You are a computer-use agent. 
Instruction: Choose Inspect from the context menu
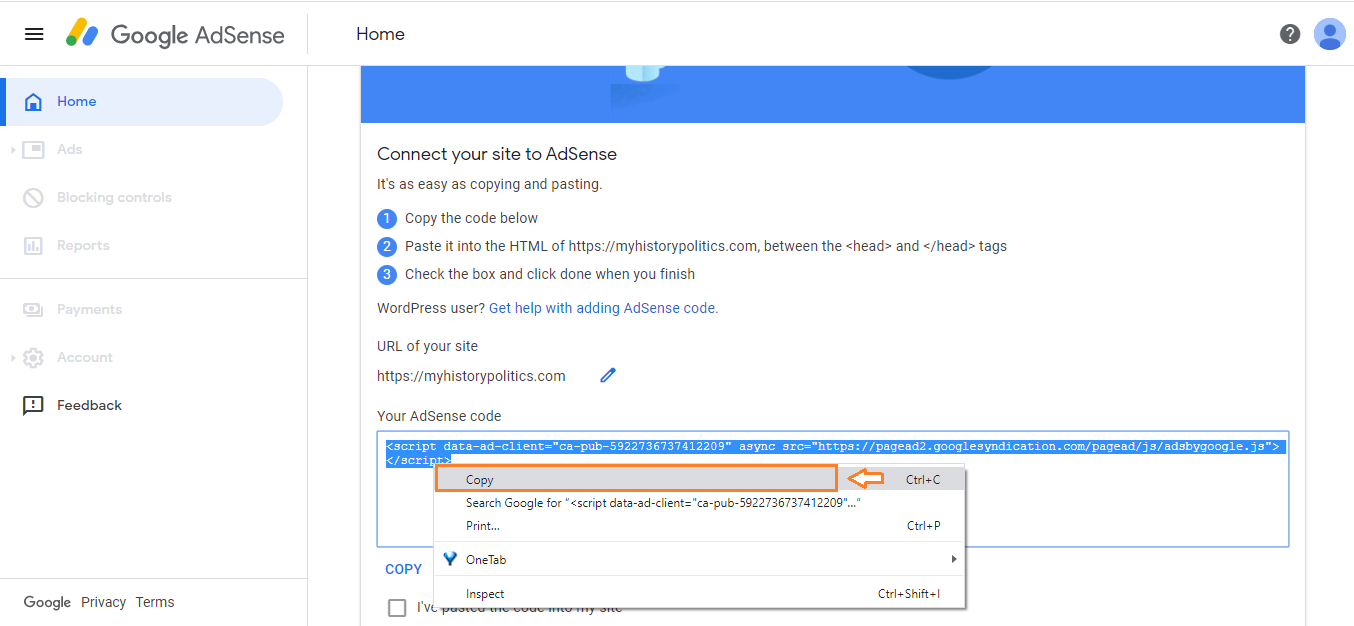click(485, 593)
